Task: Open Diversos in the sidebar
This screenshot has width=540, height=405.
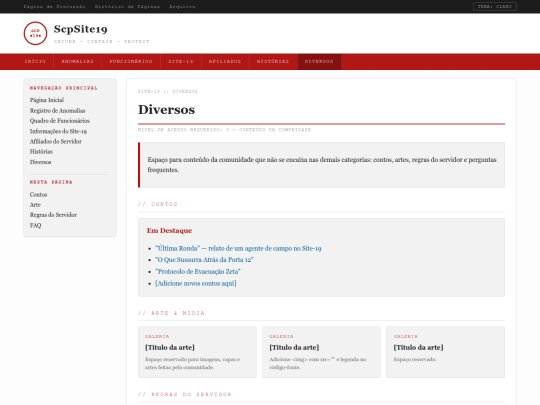Action: coord(41,162)
